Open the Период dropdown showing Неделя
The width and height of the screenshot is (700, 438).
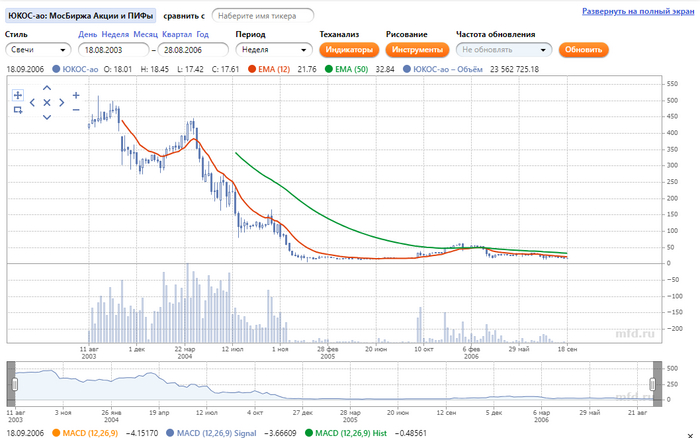273,49
